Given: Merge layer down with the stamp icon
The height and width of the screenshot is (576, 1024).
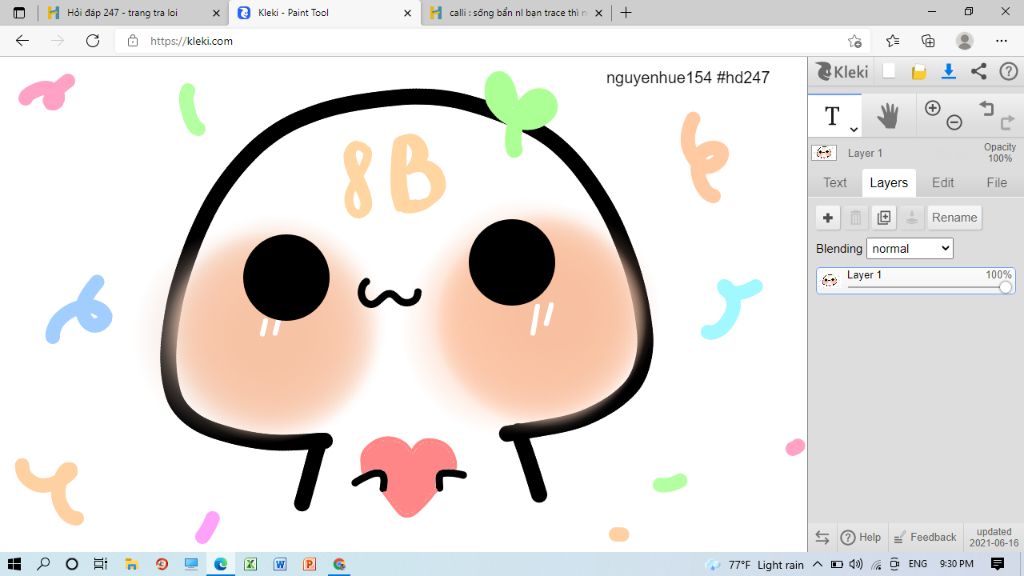Looking at the screenshot, I should coord(912,217).
